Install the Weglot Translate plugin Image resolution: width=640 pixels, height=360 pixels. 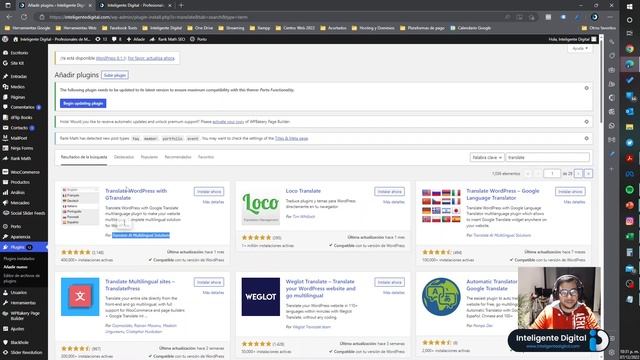(x=389, y=282)
